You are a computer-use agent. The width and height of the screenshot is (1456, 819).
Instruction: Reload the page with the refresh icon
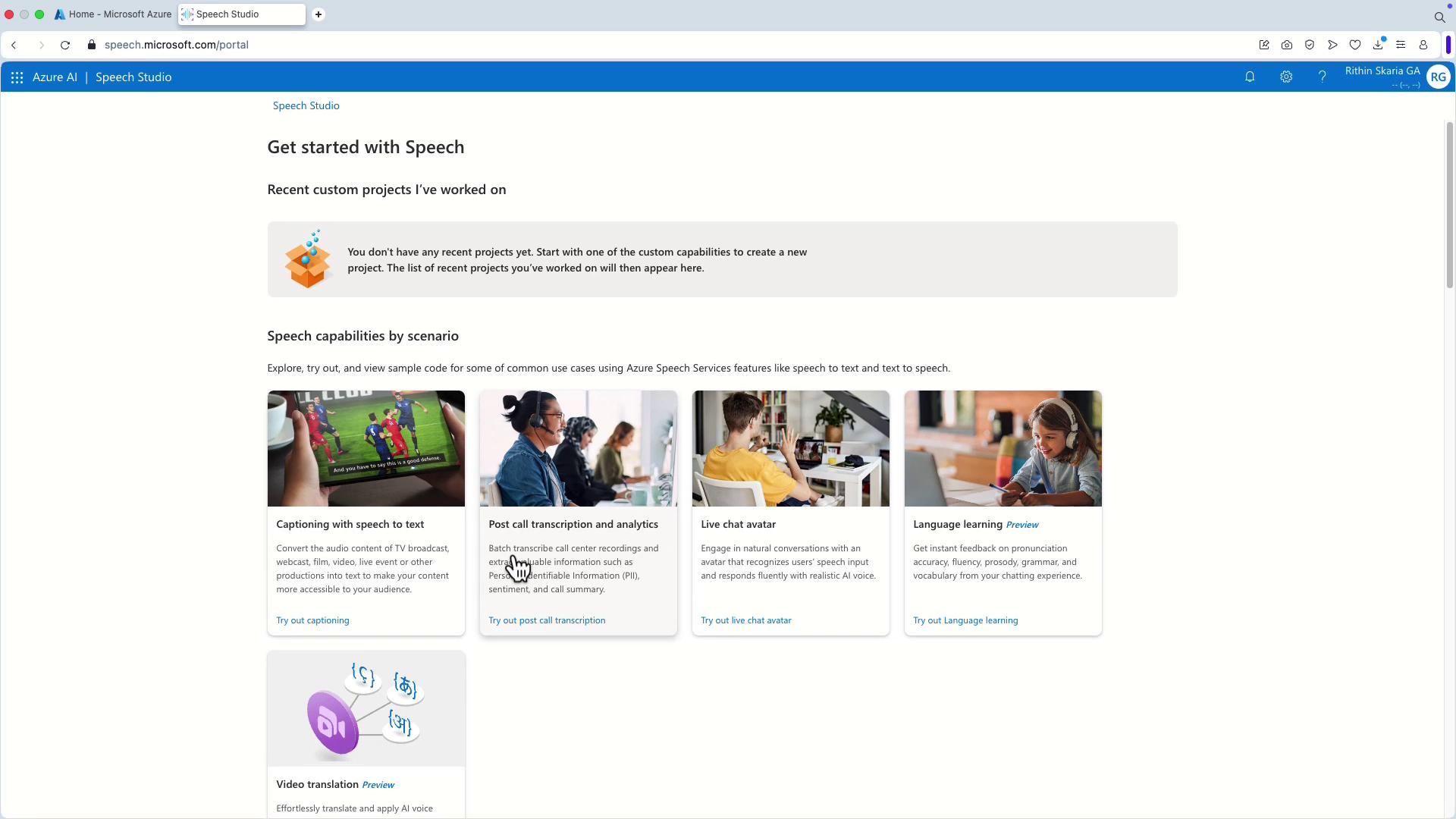pos(65,45)
